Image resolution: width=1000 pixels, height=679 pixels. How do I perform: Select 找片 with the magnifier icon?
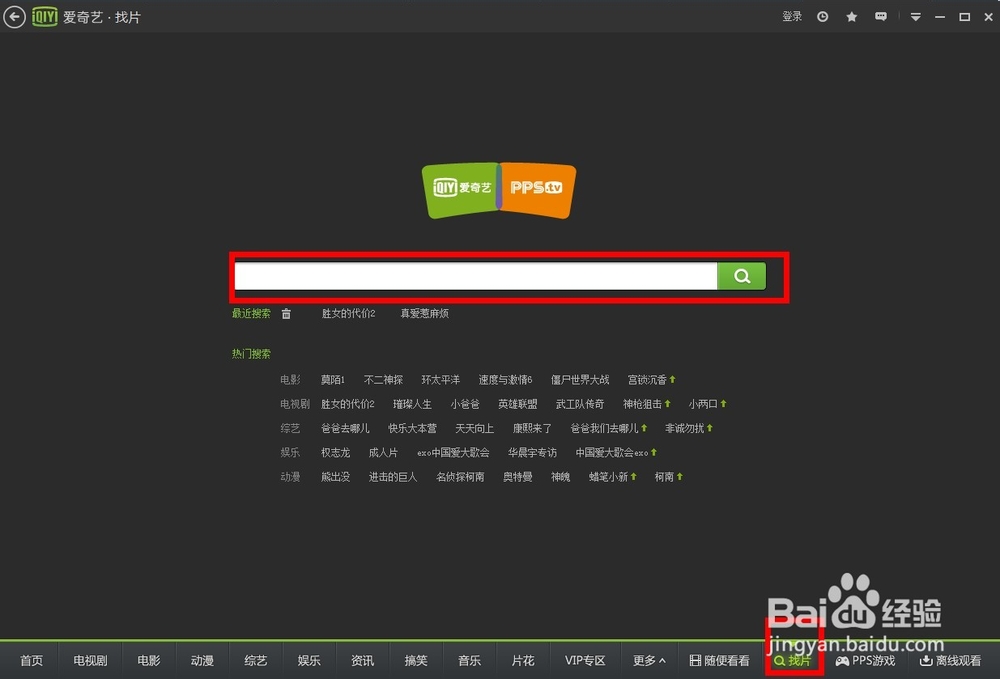tap(793, 660)
